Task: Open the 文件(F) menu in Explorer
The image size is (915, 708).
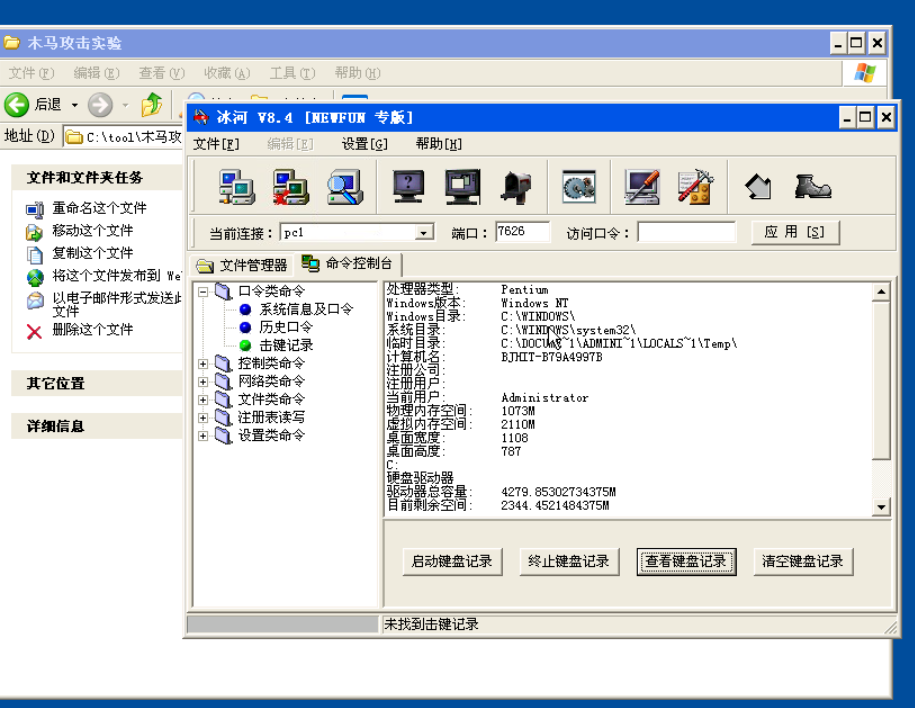Action: [32, 73]
